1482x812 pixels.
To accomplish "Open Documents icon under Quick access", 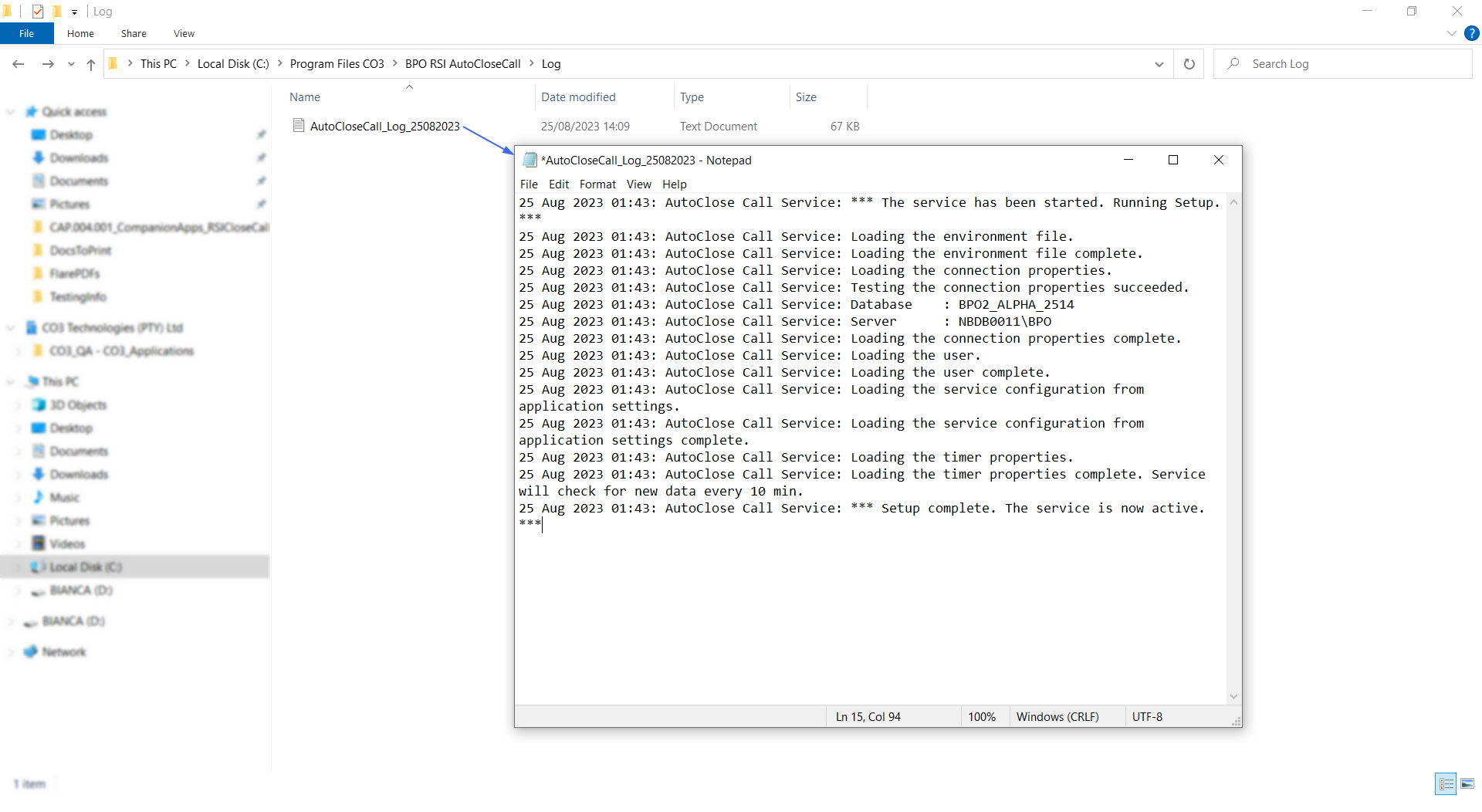I will point(39,181).
